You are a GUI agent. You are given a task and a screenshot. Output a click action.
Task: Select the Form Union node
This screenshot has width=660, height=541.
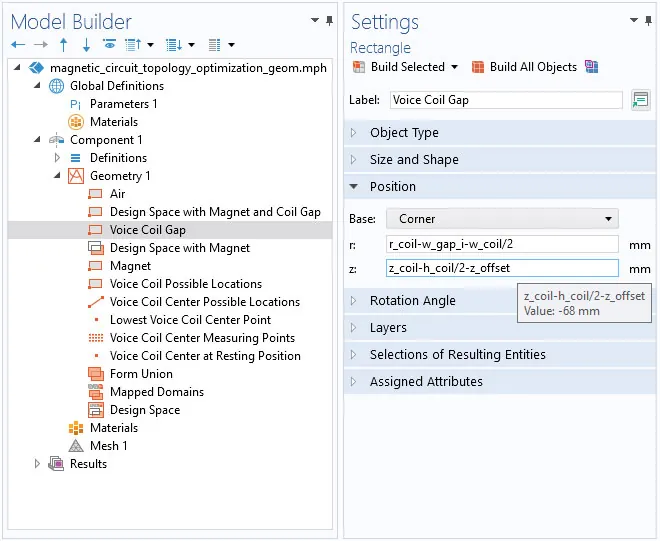point(139,374)
